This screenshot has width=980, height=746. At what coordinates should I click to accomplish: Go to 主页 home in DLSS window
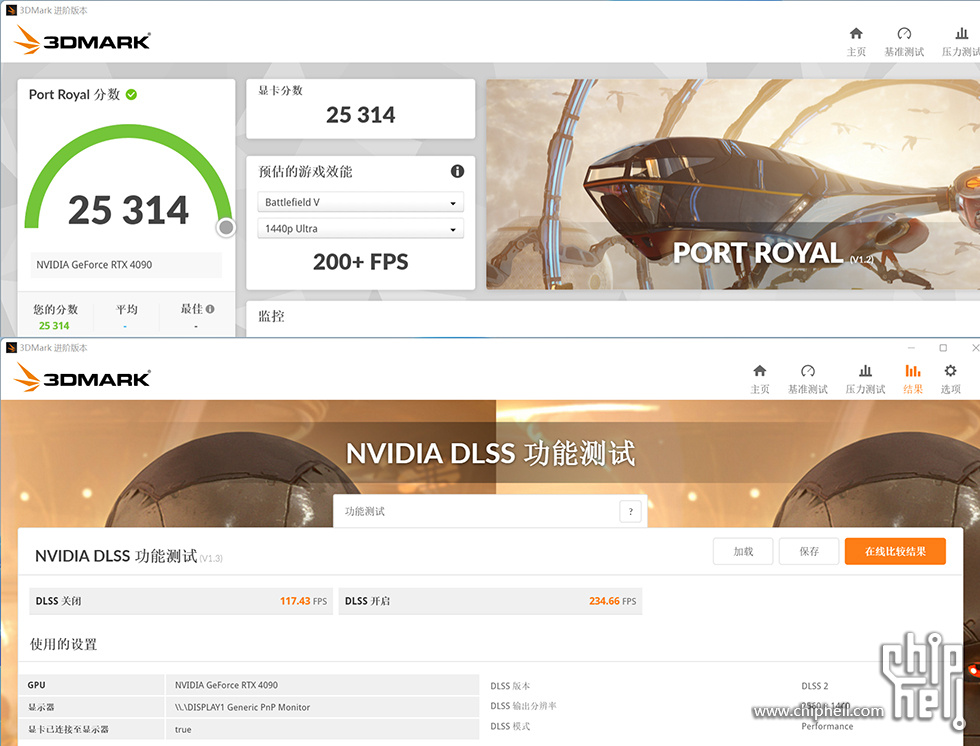coord(759,379)
